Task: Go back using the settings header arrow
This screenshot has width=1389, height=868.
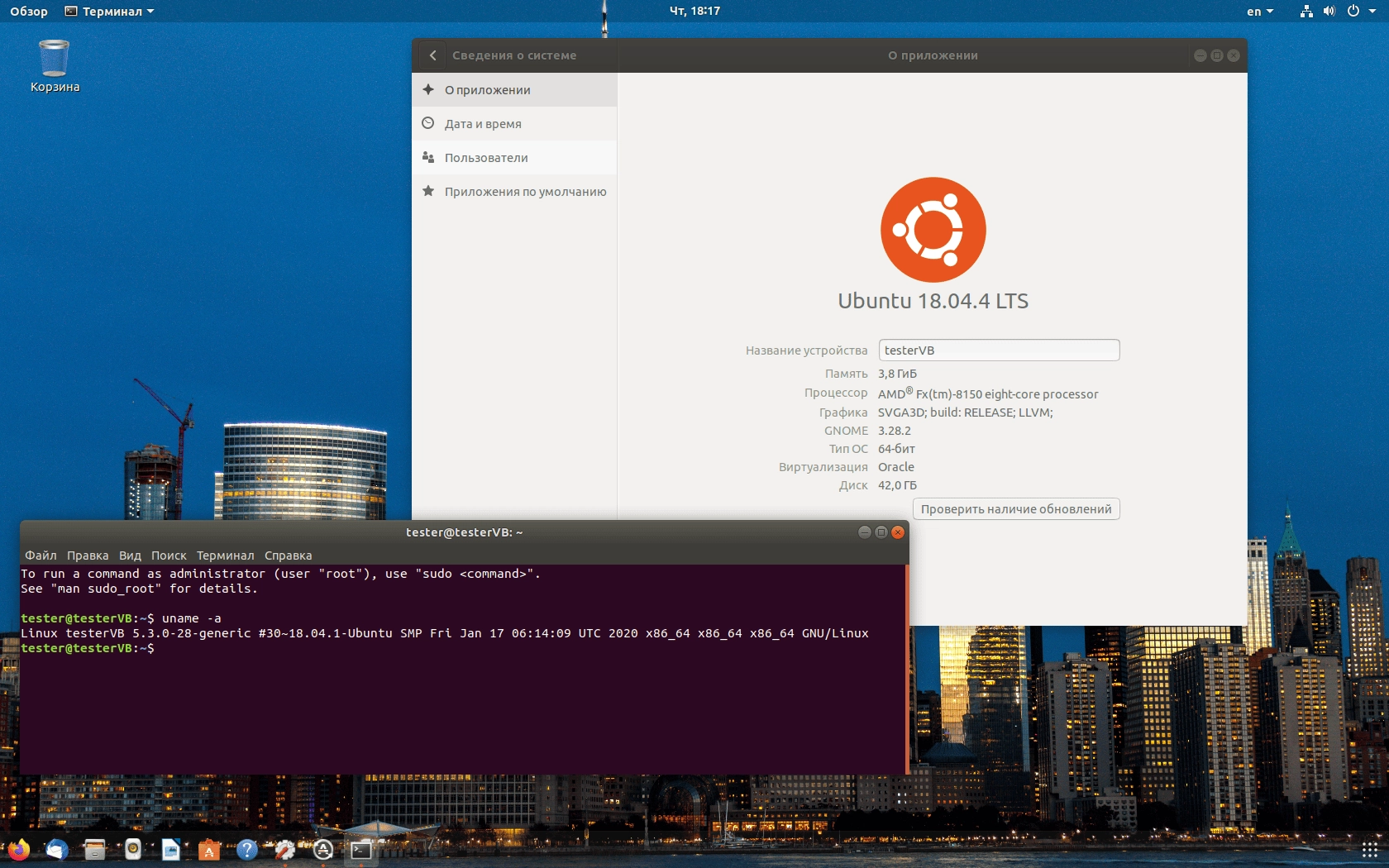Action: pos(432,55)
